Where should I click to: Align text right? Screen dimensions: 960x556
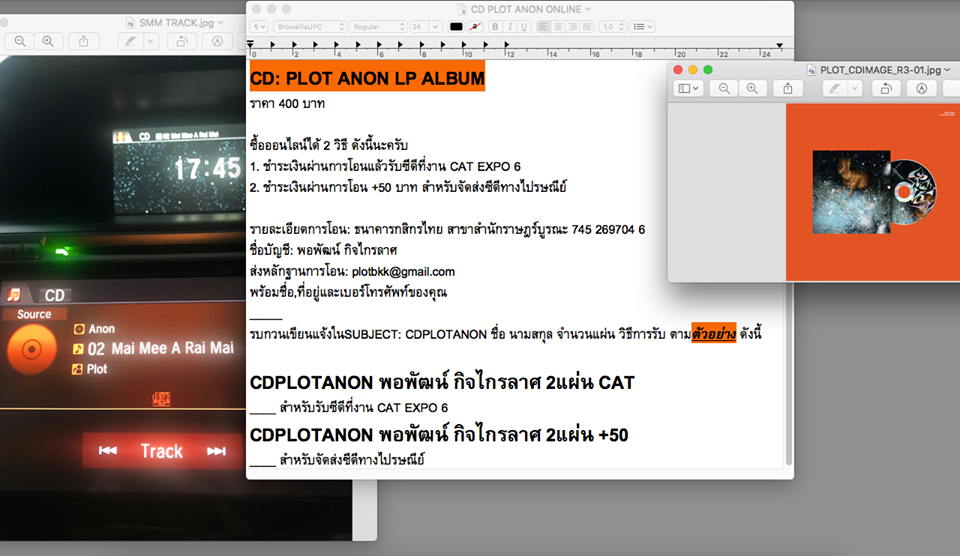572,26
